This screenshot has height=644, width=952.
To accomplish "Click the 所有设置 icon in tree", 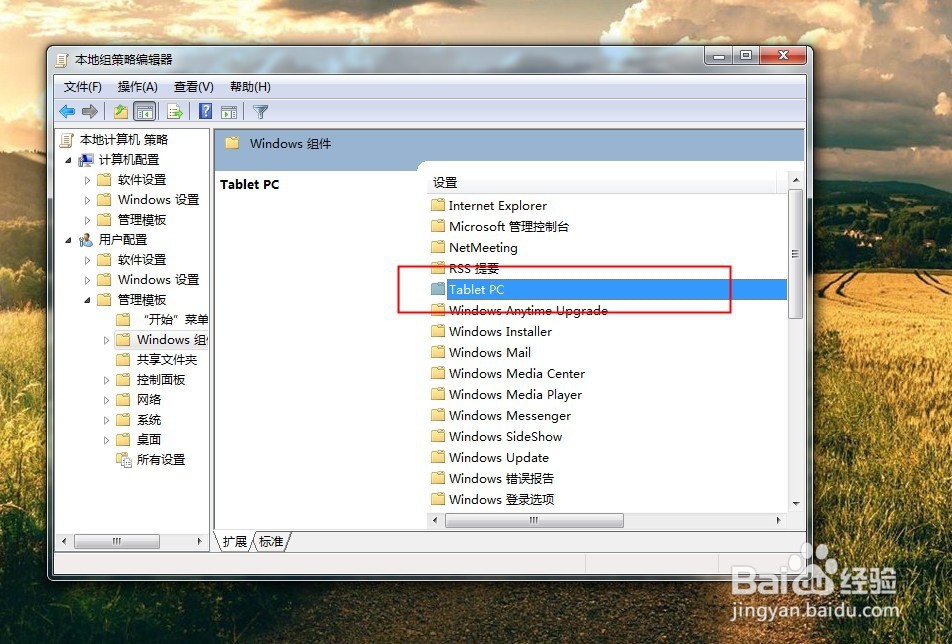I will coord(124,460).
